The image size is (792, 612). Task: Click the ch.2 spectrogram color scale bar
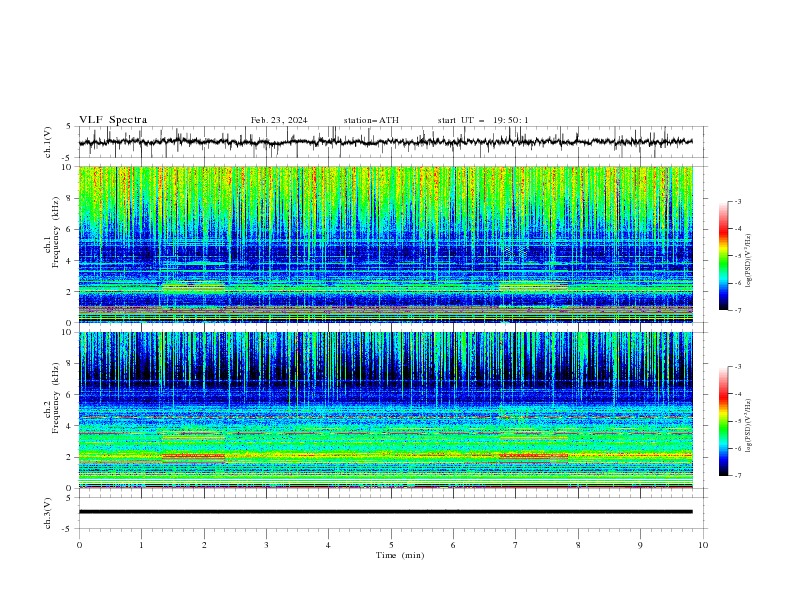pos(723,421)
